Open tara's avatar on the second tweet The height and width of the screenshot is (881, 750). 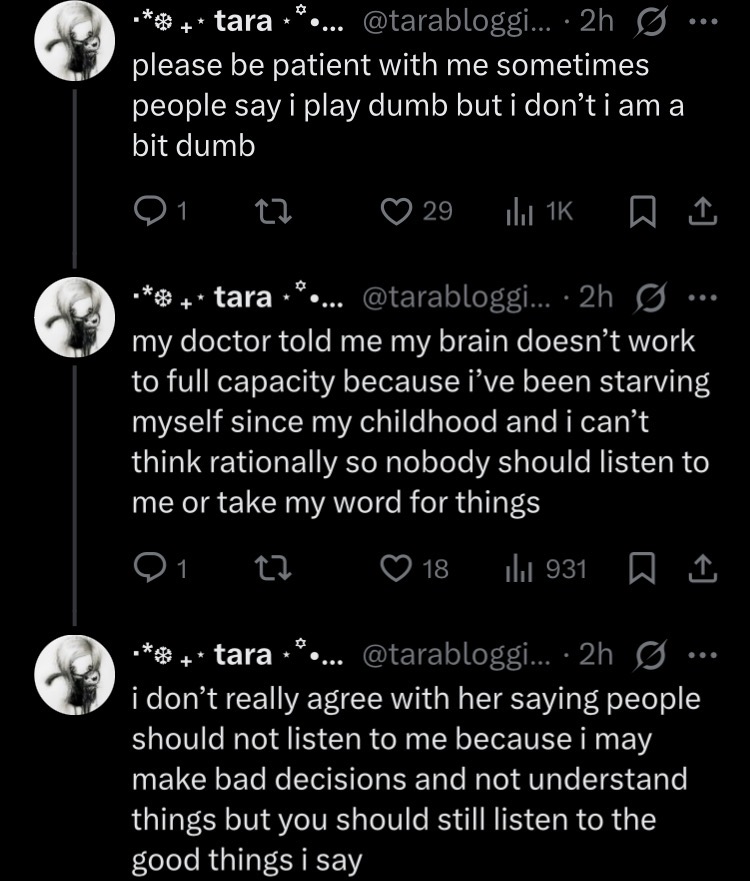tap(75, 317)
